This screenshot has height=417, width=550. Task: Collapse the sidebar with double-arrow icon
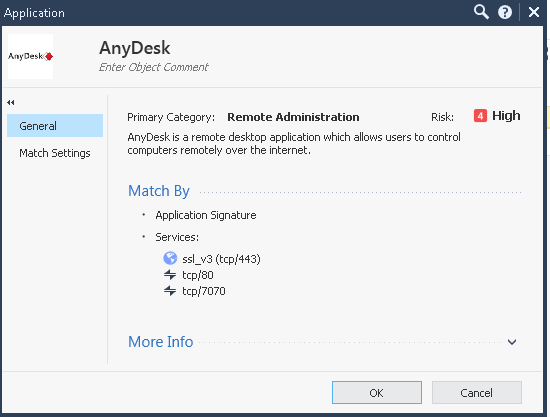coord(11,102)
